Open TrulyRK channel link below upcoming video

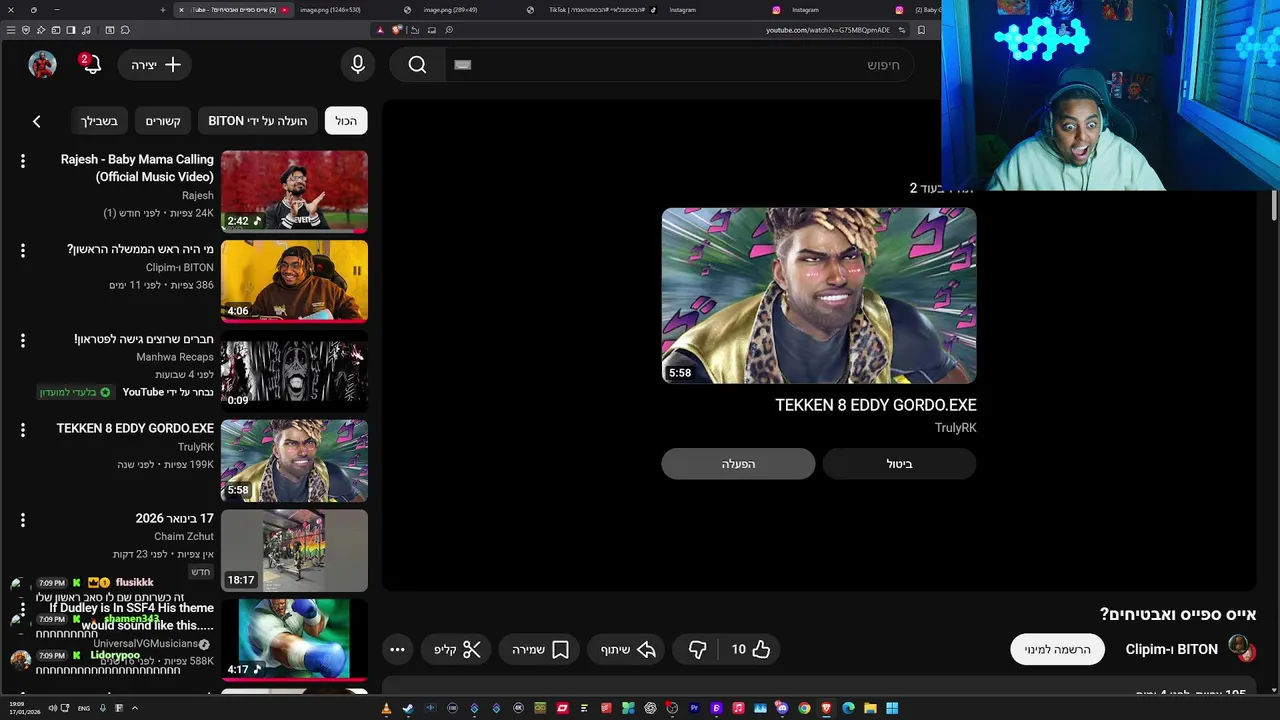[955, 428]
